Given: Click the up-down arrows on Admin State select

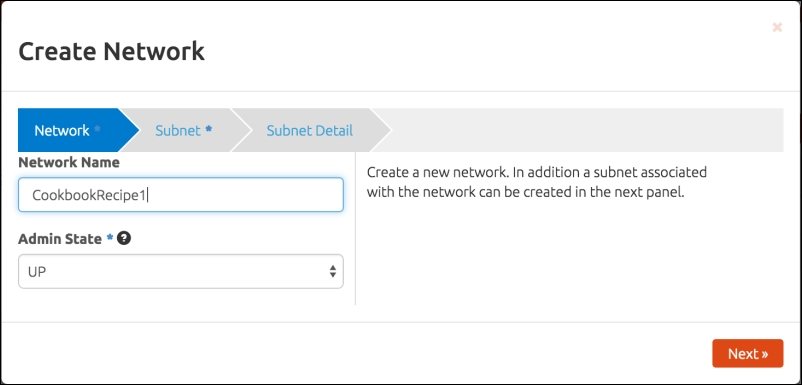Looking at the screenshot, I should tap(333, 271).
